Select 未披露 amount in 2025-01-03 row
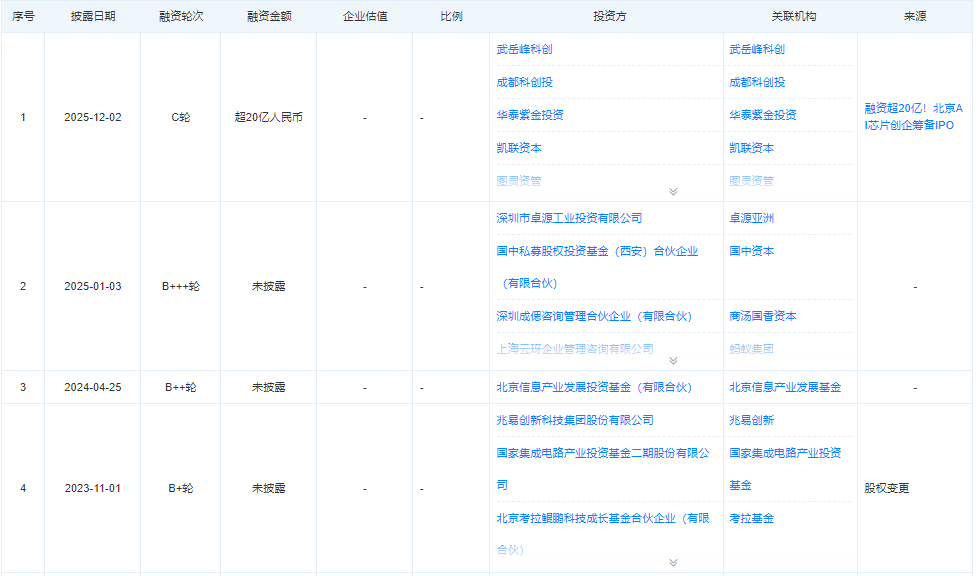 [x=269, y=286]
